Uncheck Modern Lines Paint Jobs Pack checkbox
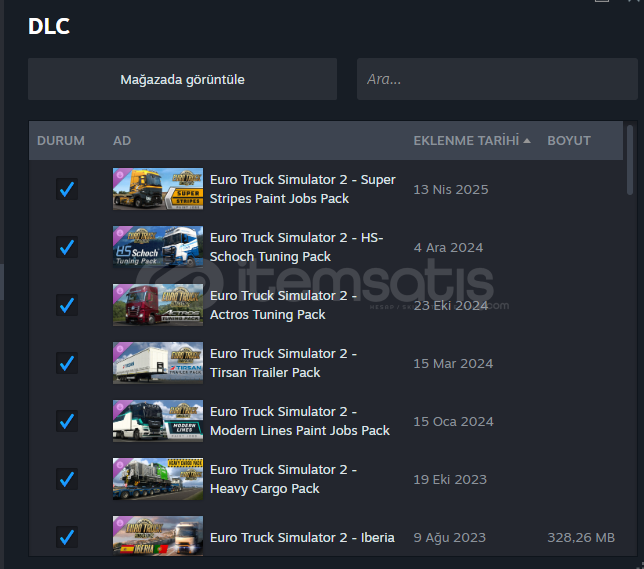The image size is (644, 569). (x=67, y=421)
